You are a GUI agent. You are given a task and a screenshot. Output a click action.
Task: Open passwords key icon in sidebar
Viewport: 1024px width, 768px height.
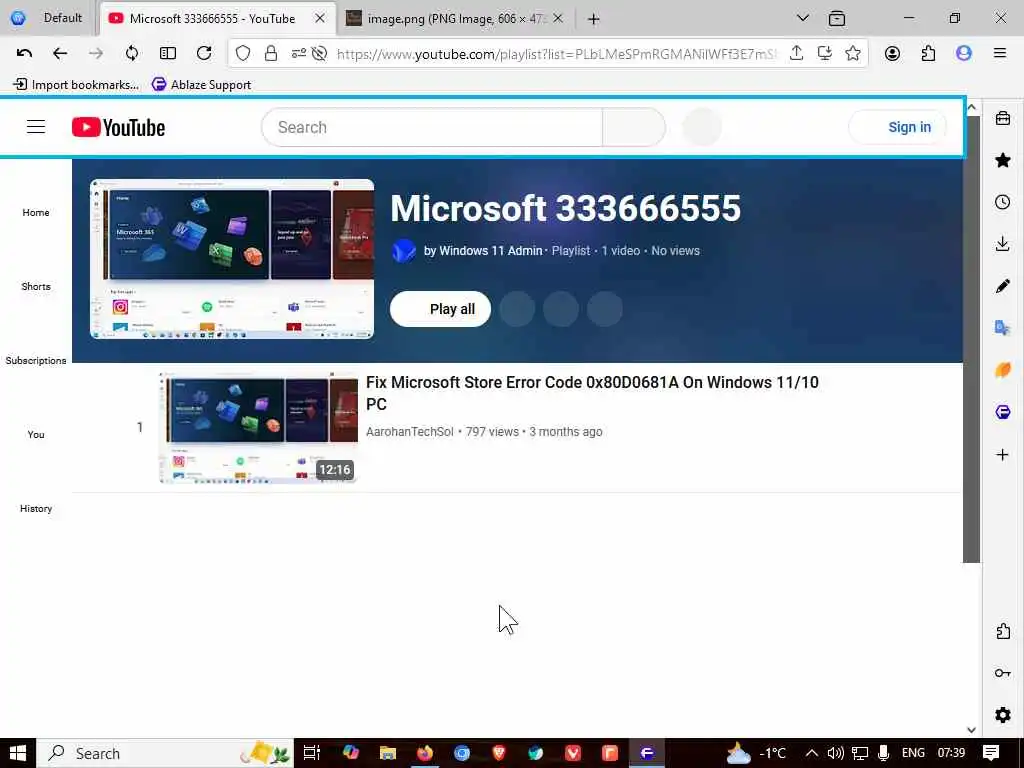pos(1002,673)
